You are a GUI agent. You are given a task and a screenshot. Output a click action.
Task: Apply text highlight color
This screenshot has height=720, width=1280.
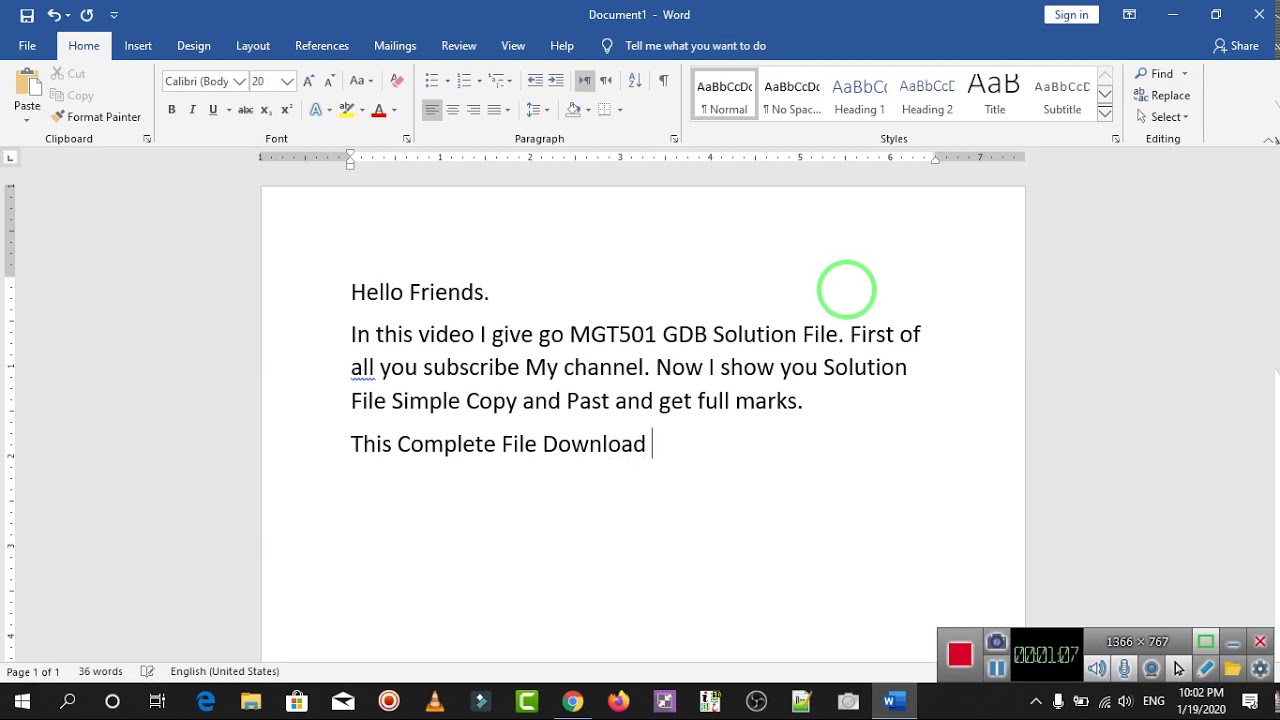pyautogui.click(x=346, y=110)
